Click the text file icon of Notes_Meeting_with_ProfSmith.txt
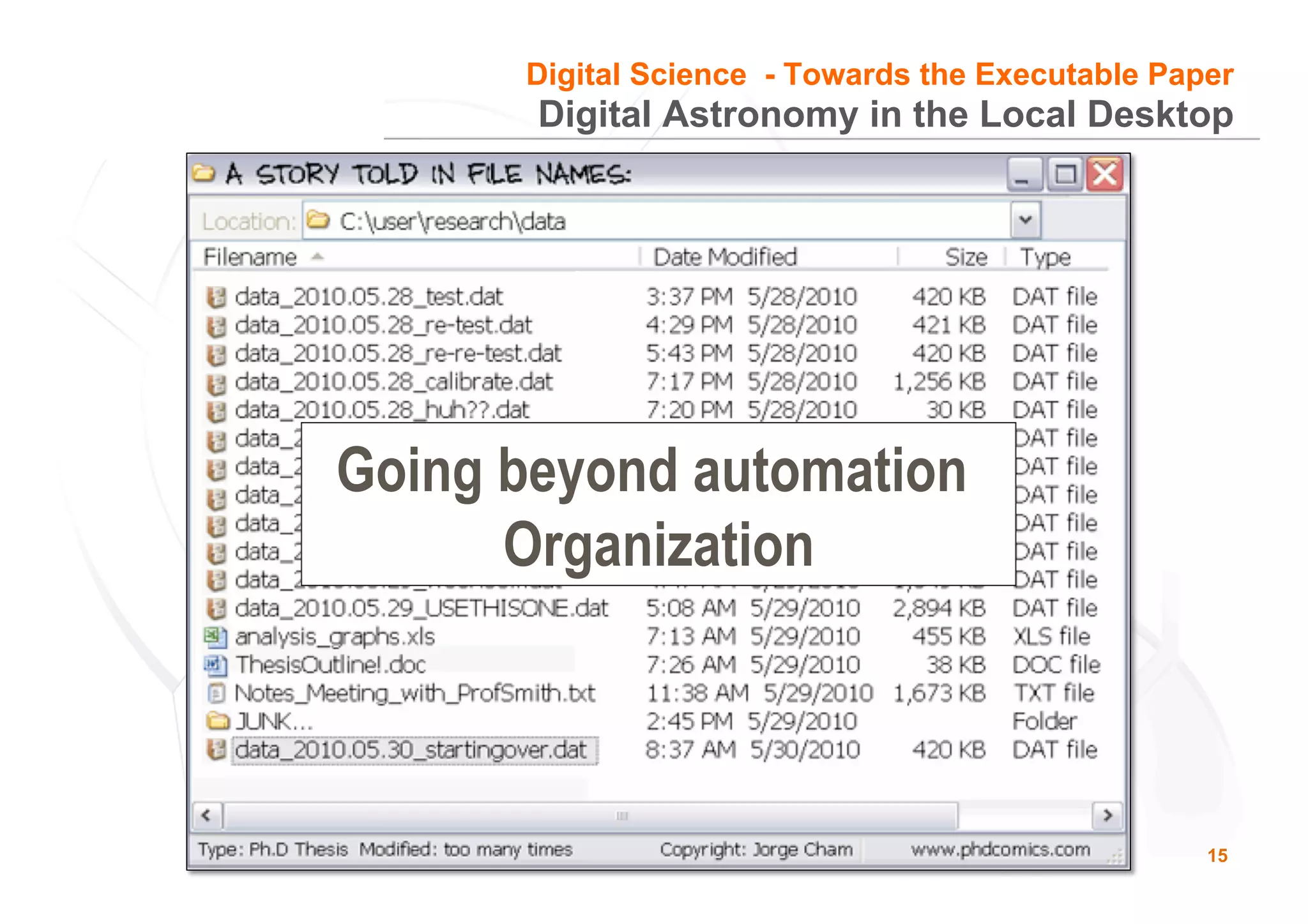The image size is (1308, 924). 217,693
